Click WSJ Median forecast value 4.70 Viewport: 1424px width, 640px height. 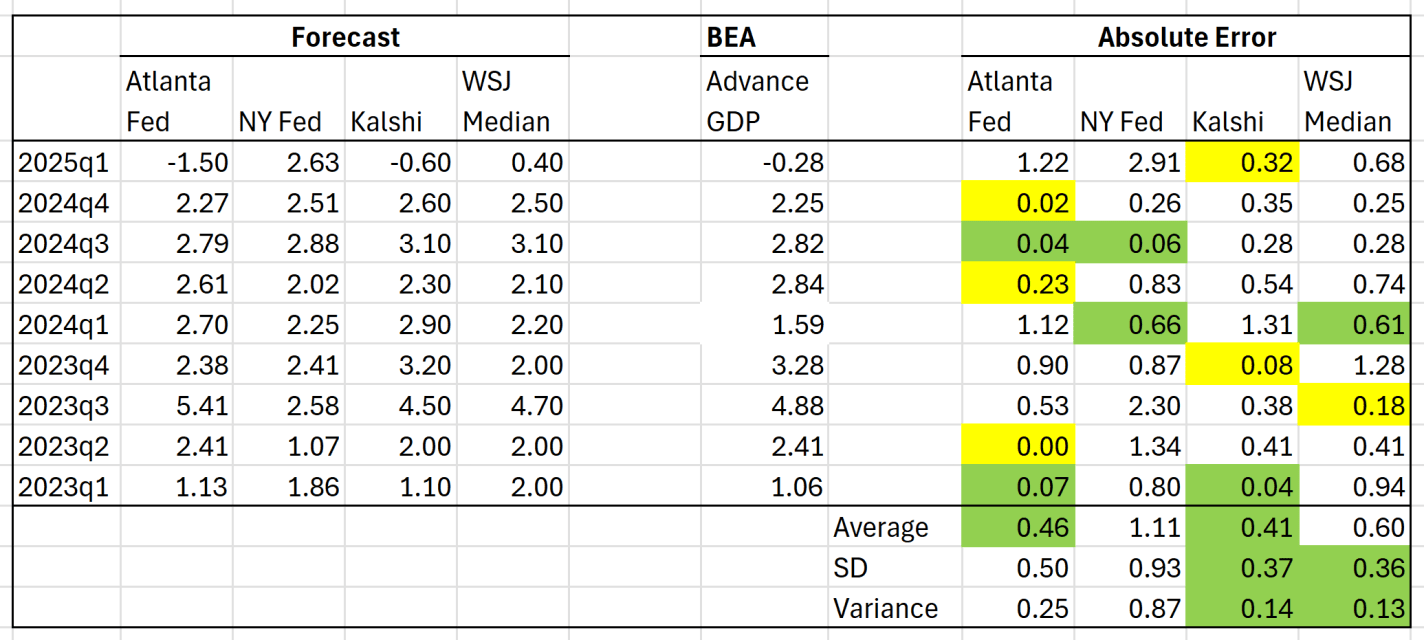point(512,406)
